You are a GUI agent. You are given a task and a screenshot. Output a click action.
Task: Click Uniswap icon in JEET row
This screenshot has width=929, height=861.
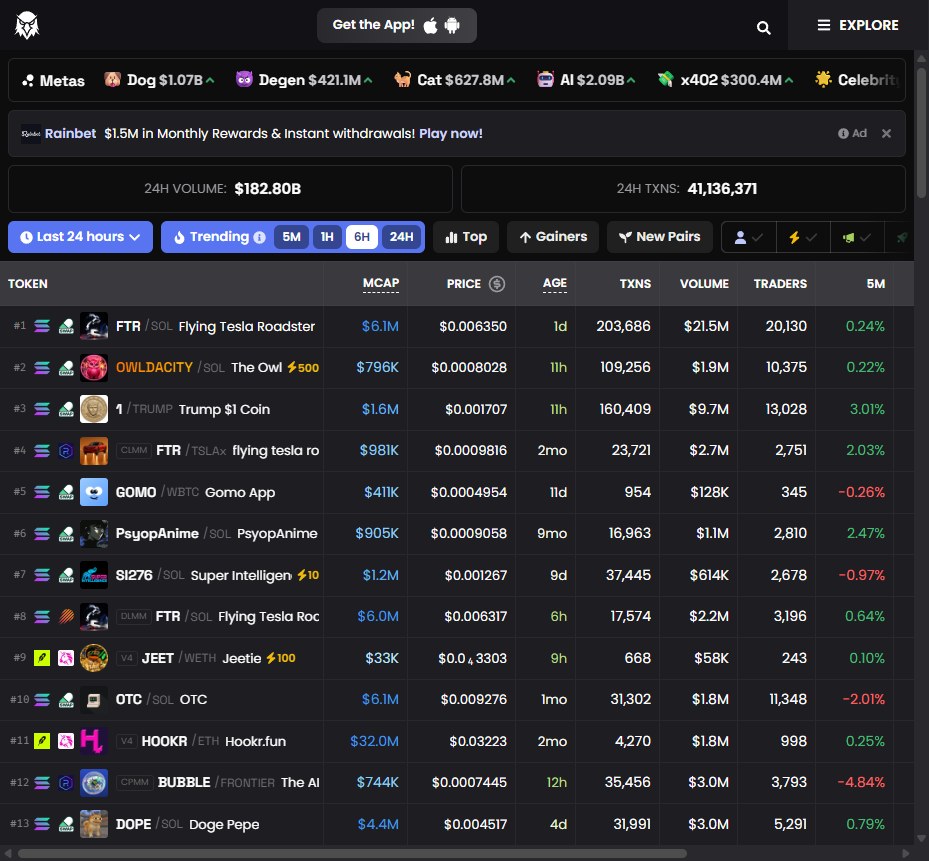(66, 658)
